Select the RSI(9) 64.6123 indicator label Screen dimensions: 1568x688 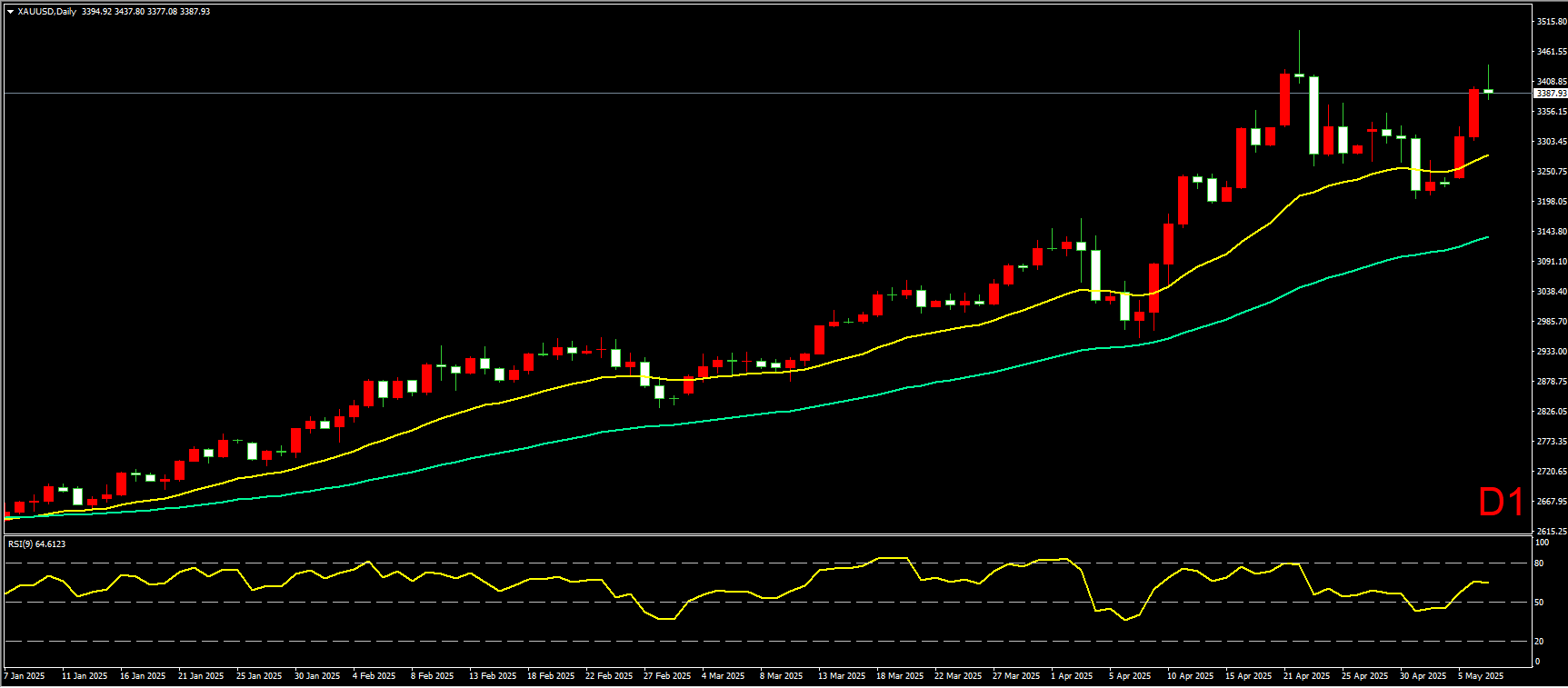click(x=36, y=544)
